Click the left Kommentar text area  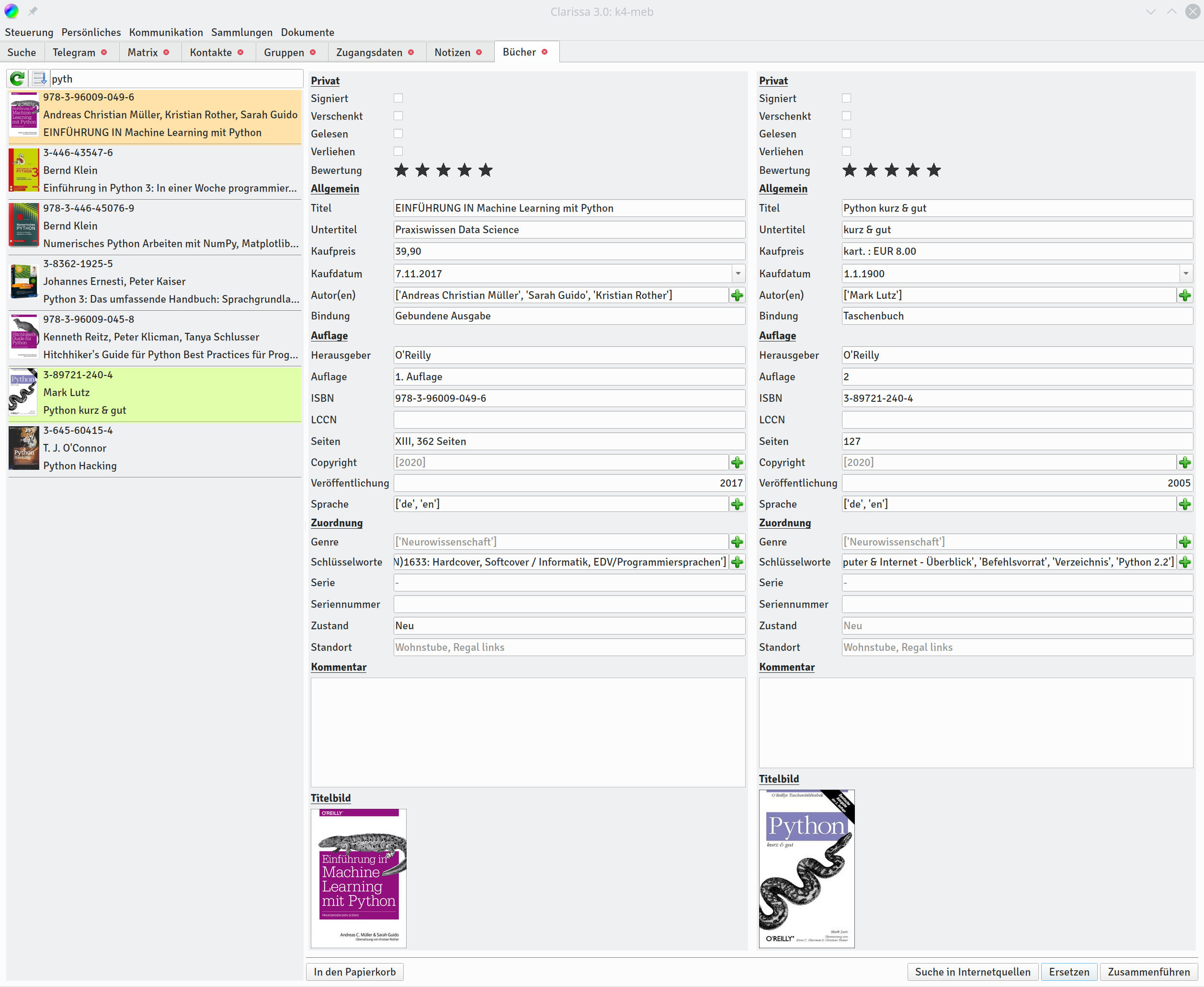[x=528, y=732]
